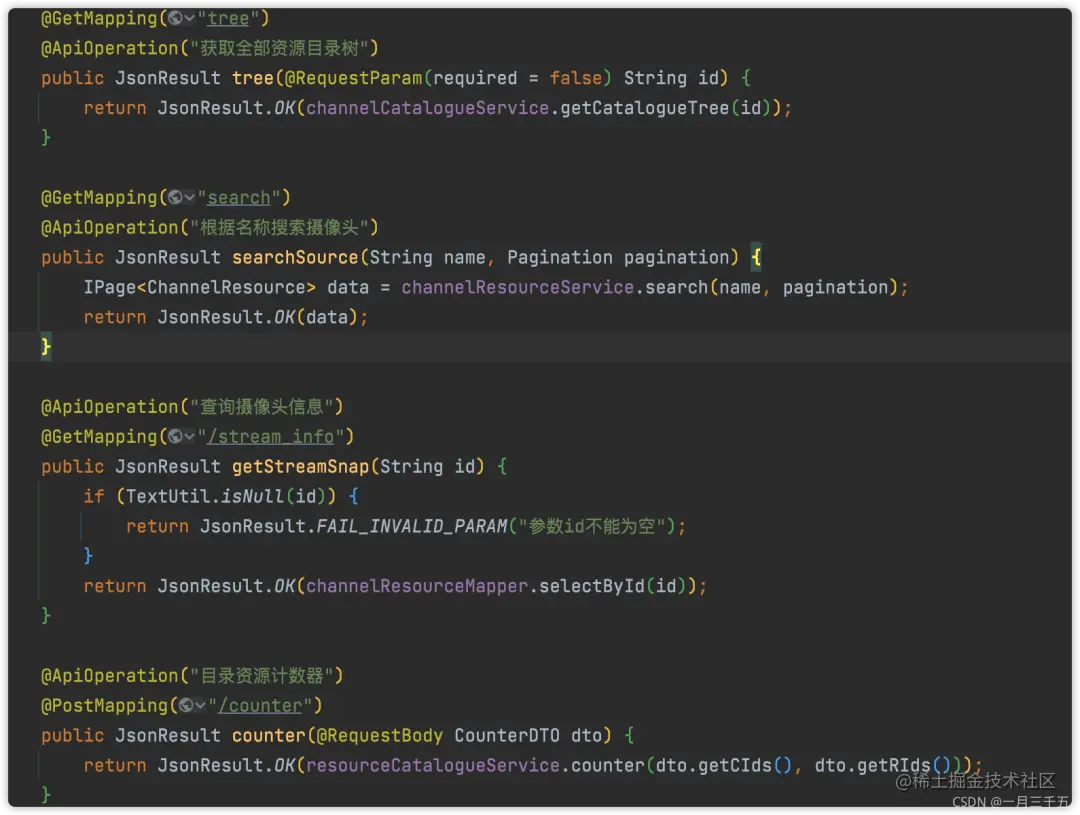Click the "IPage<ChannelResource>" type declaration

[200, 287]
